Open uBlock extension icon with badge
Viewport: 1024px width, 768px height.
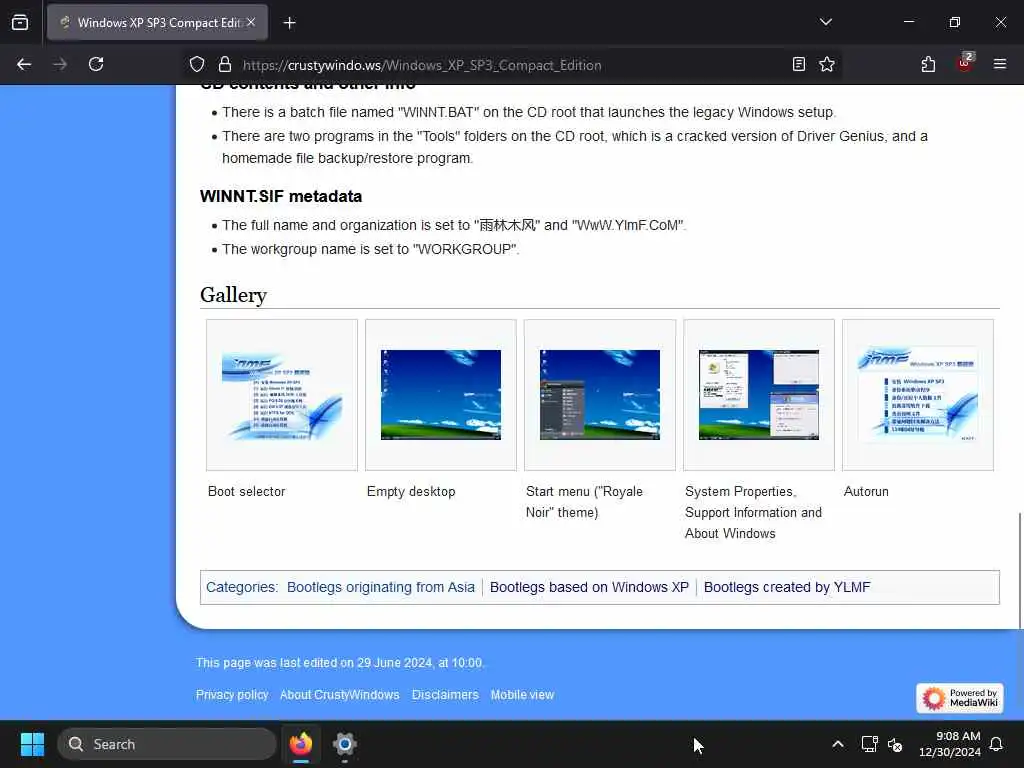(965, 63)
